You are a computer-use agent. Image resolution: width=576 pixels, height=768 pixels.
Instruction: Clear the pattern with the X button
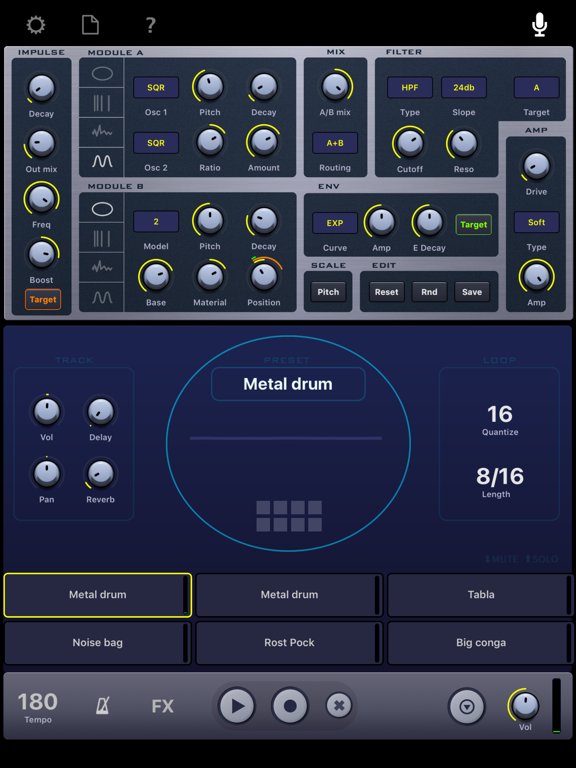click(x=338, y=706)
